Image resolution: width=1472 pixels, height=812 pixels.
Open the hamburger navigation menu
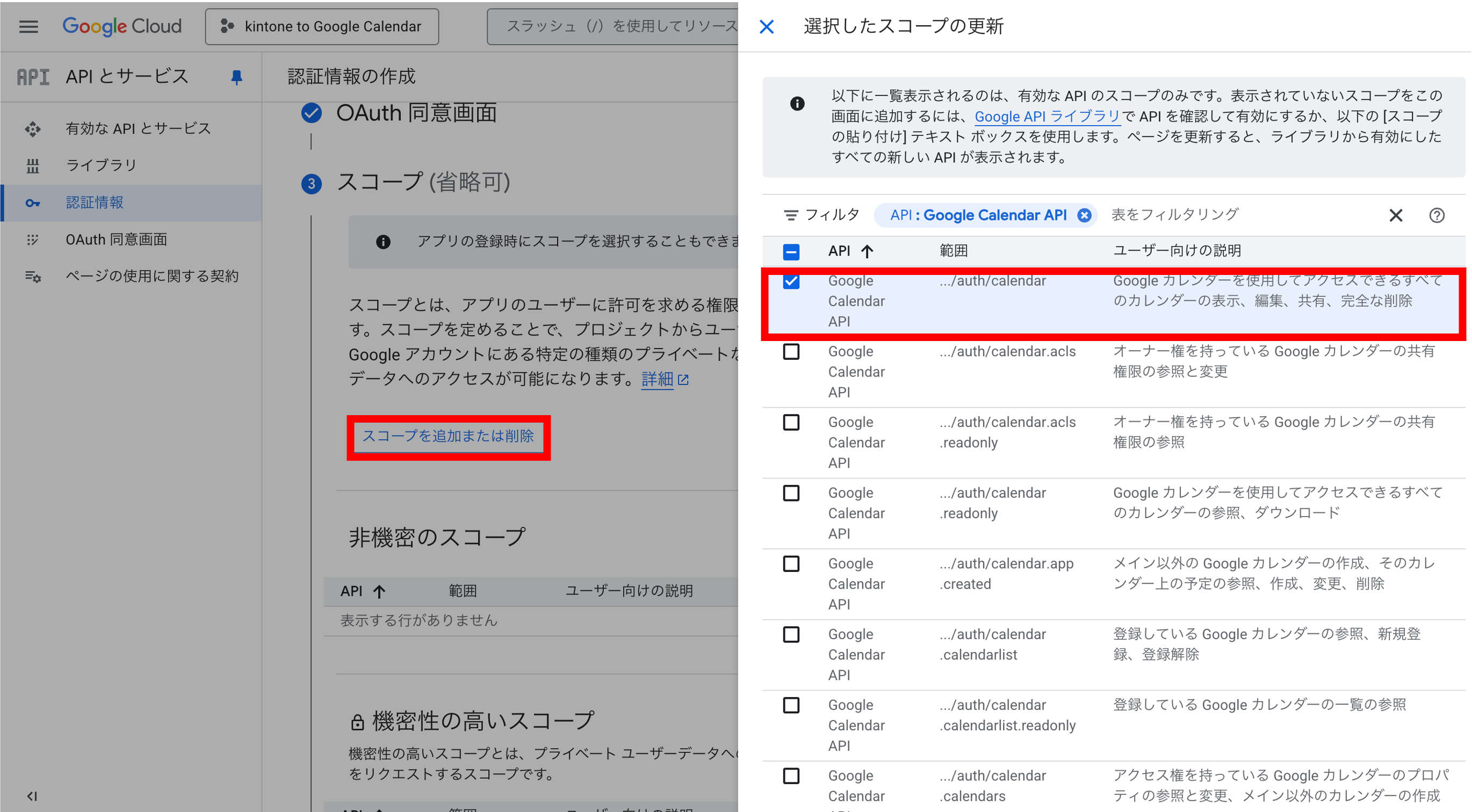[28, 27]
